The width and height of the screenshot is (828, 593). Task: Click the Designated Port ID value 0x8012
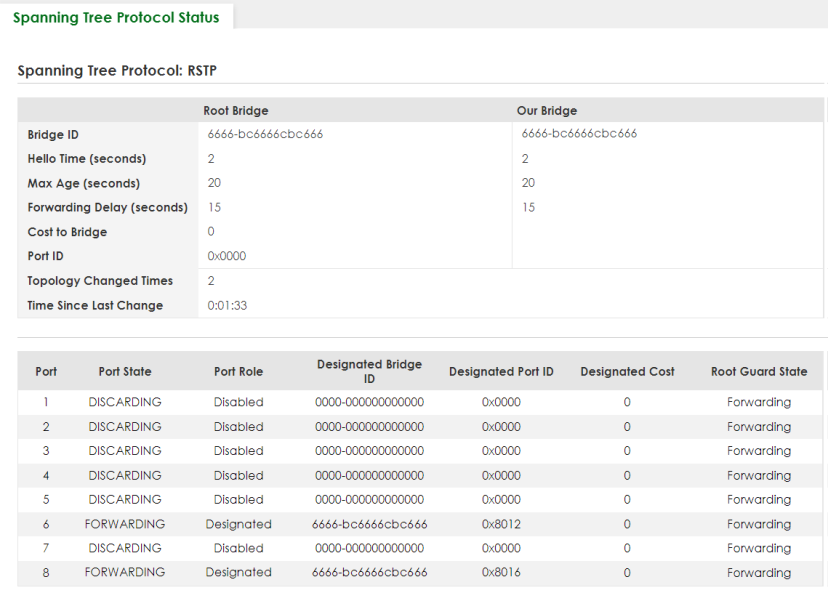(501, 524)
